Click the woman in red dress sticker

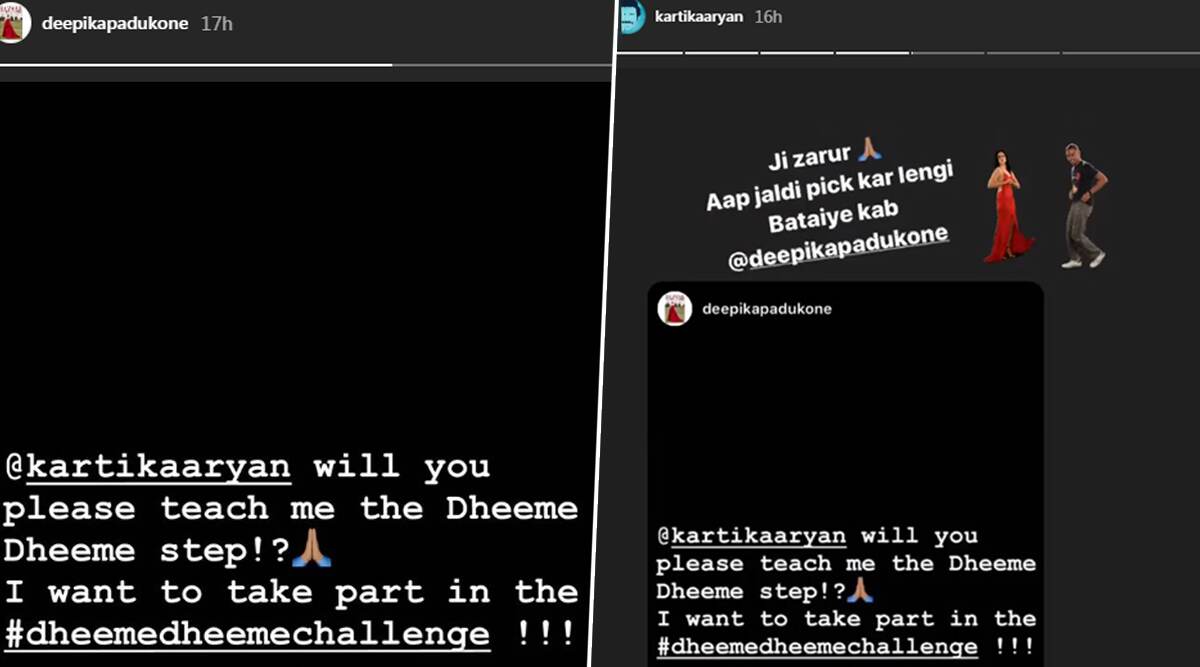[x=1007, y=206]
